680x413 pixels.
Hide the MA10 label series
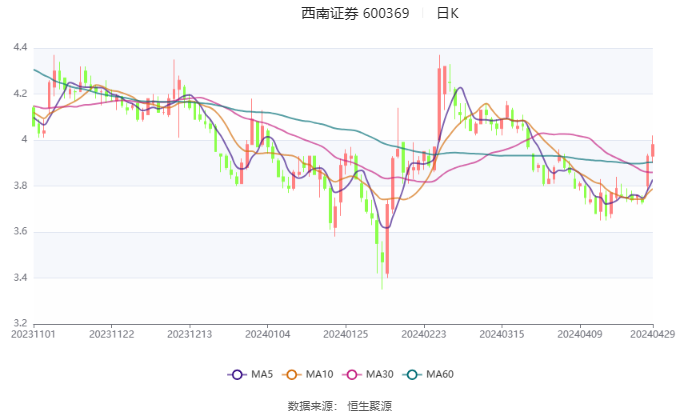tap(320, 374)
